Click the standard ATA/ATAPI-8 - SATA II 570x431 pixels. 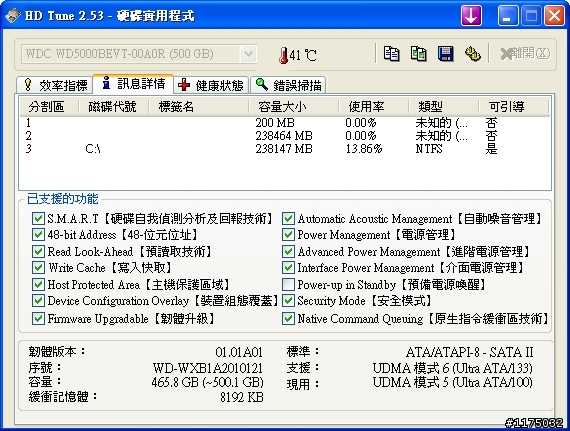click(x=469, y=352)
